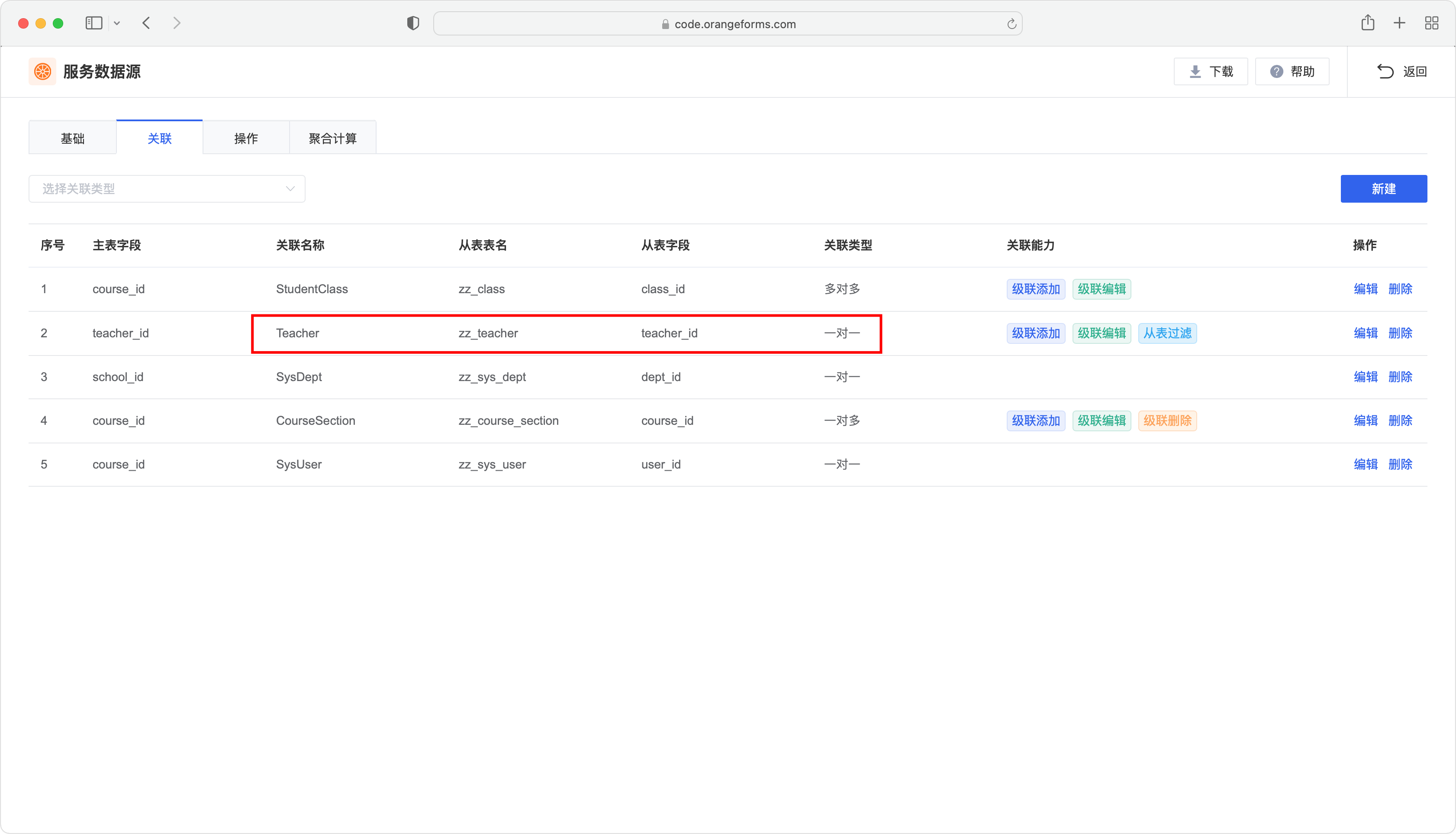Viewport: 1456px width, 834px height.
Task: Click the 服务数据源 page title
Action: [x=102, y=71]
